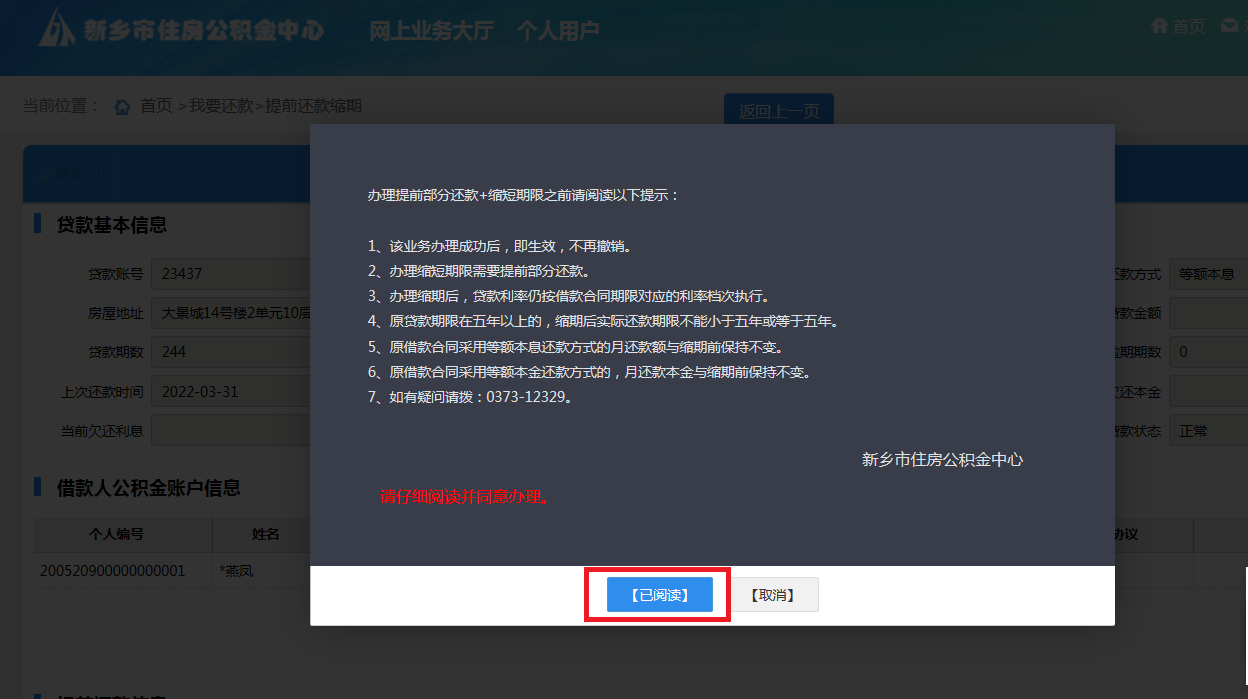This screenshot has width=1248, height=699.
Task: Open the 网上业务大厅 menu item
Action: pos(431,31)
